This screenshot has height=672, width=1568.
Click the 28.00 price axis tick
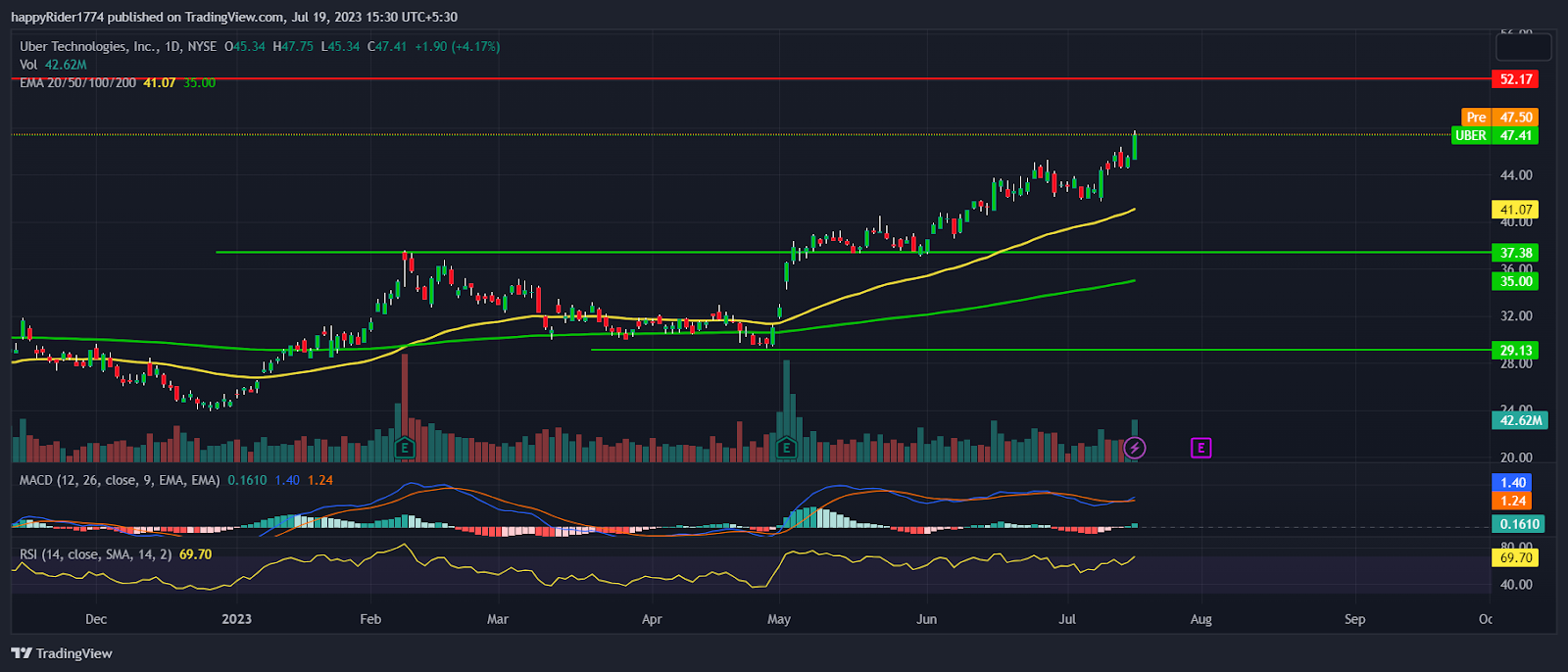1516,363
